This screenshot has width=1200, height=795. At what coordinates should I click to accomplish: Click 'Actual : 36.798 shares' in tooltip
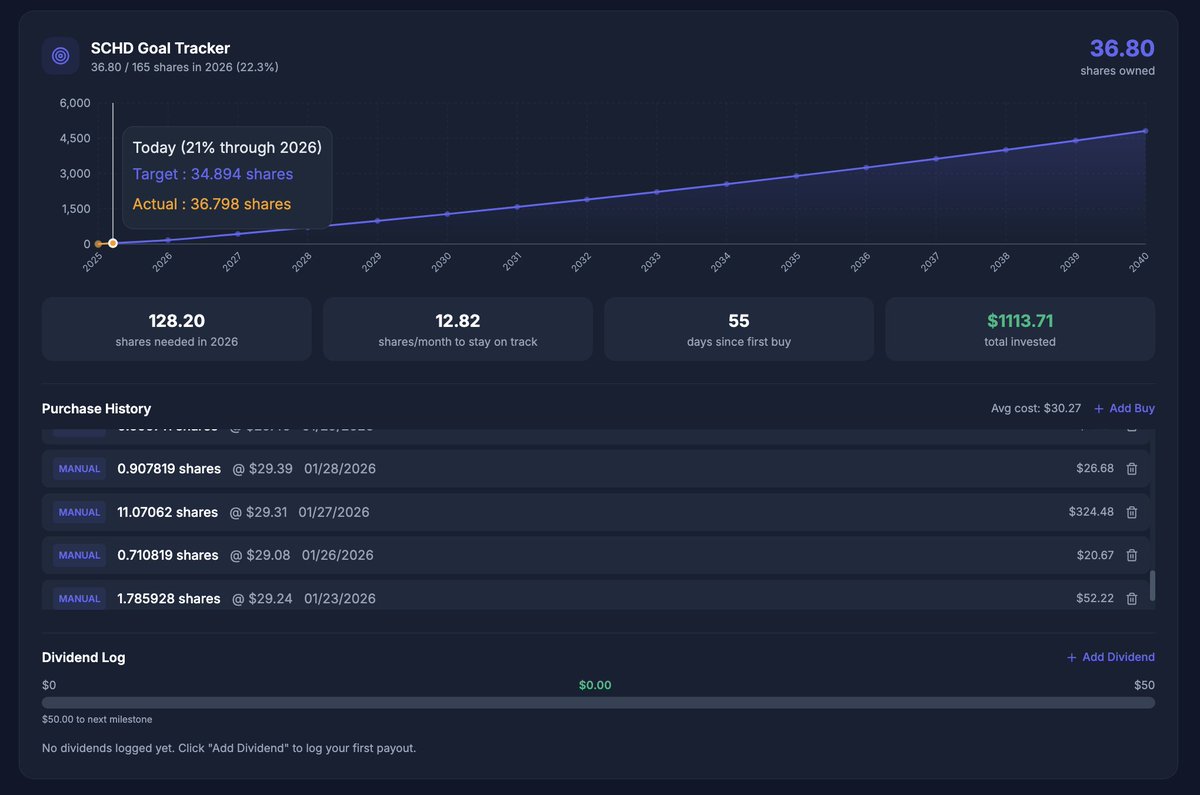[212, 204]
